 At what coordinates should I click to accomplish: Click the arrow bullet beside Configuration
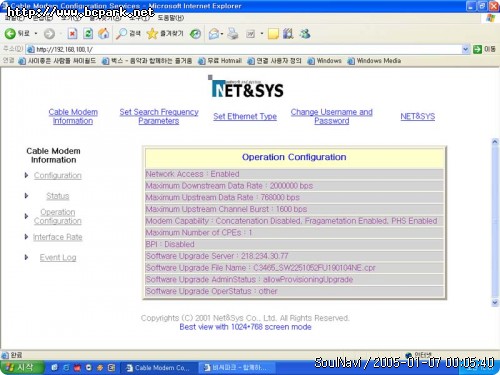pos(26,175)
